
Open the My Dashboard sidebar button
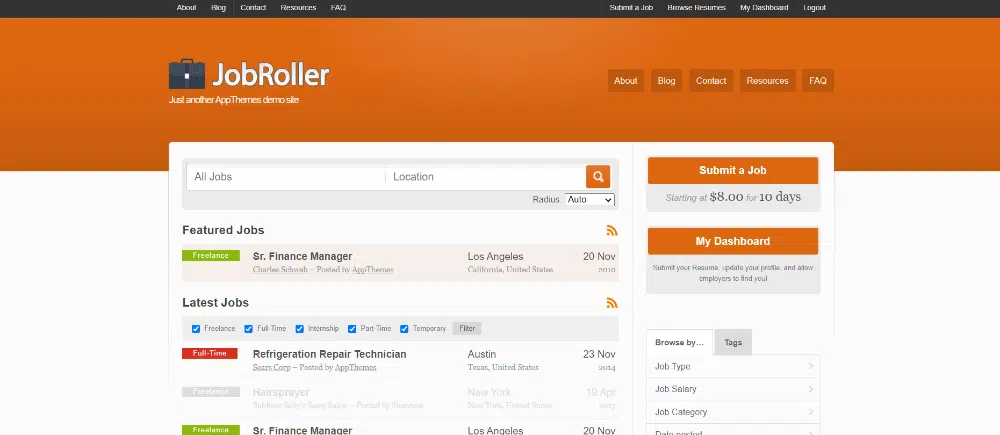coord(732,242)
